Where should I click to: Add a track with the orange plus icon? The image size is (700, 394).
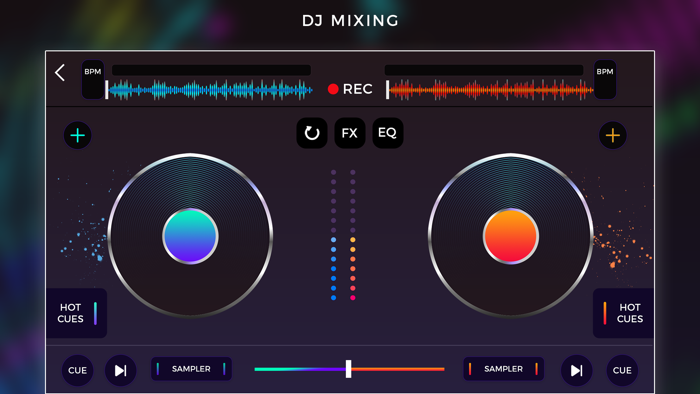[612, 135]
